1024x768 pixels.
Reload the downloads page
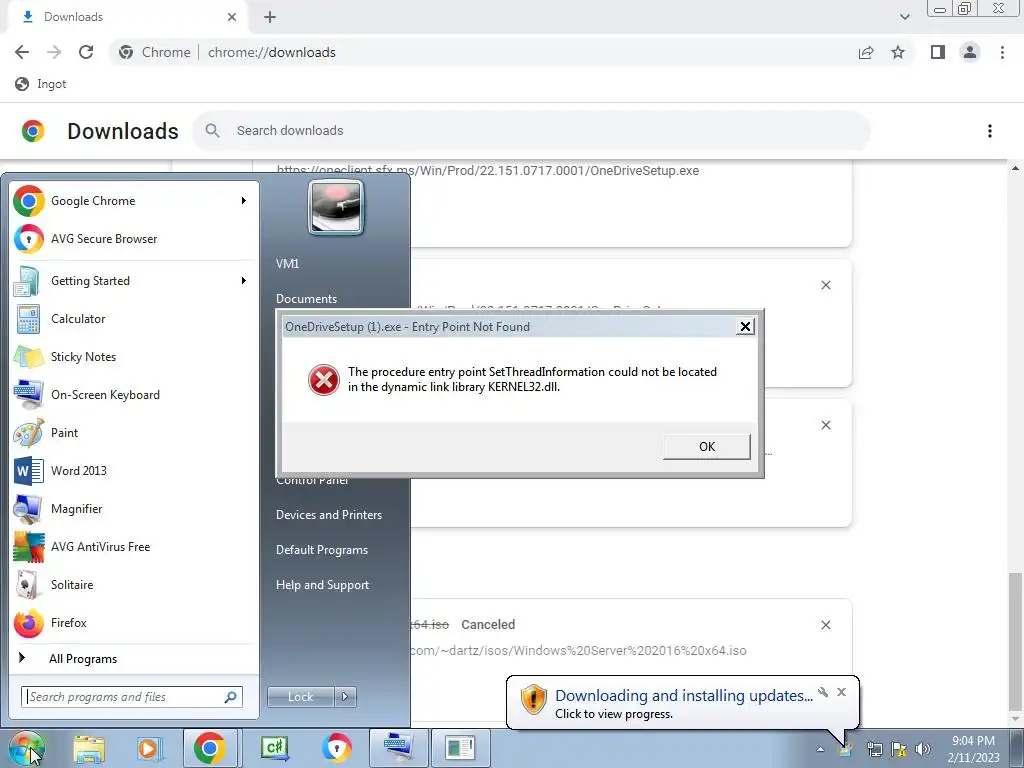pyautogui.click(x=86, y=52)
